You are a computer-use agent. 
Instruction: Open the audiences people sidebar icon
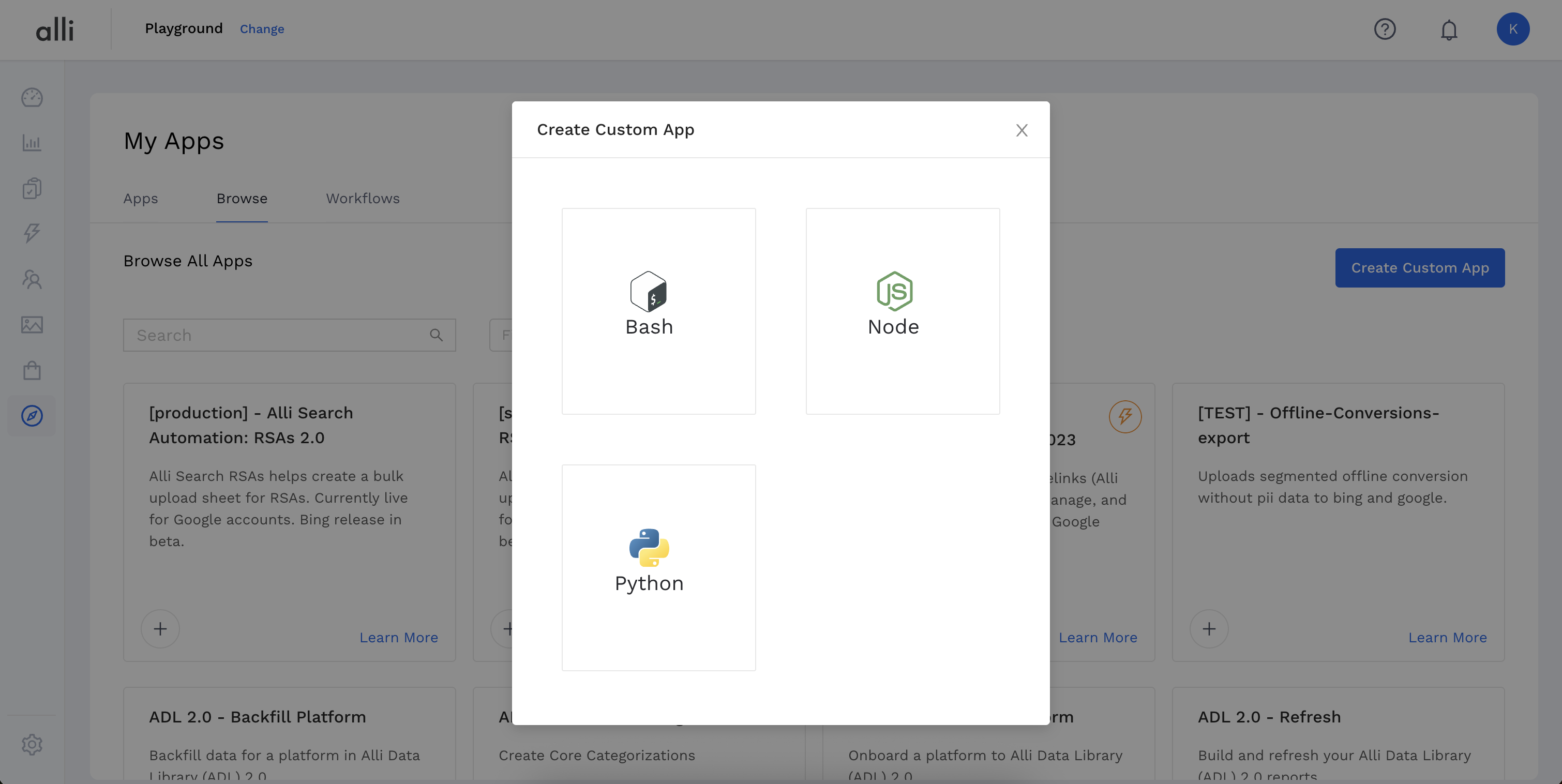[x=32, y=279]
